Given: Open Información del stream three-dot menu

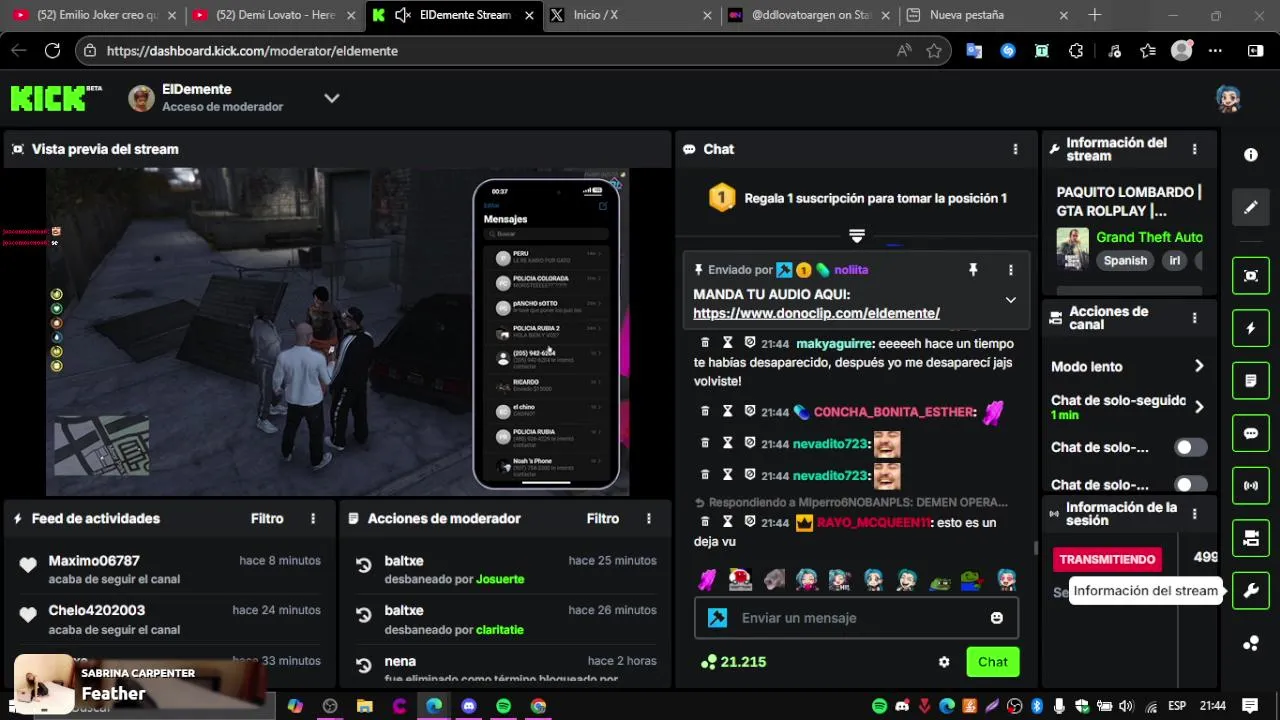Looking at the screenshot, I should coord(1194,149).
